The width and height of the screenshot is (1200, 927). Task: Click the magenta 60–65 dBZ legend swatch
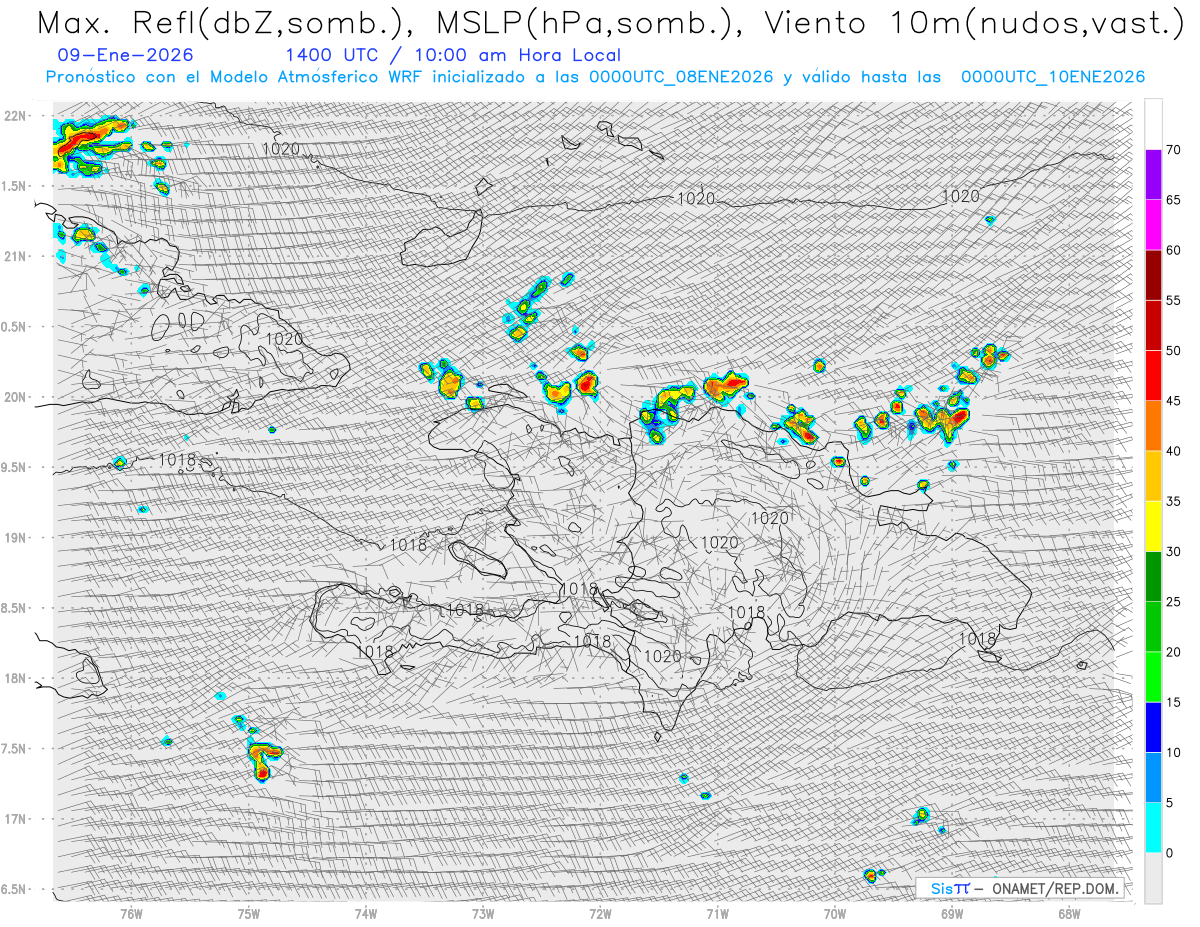(1153, 225)
